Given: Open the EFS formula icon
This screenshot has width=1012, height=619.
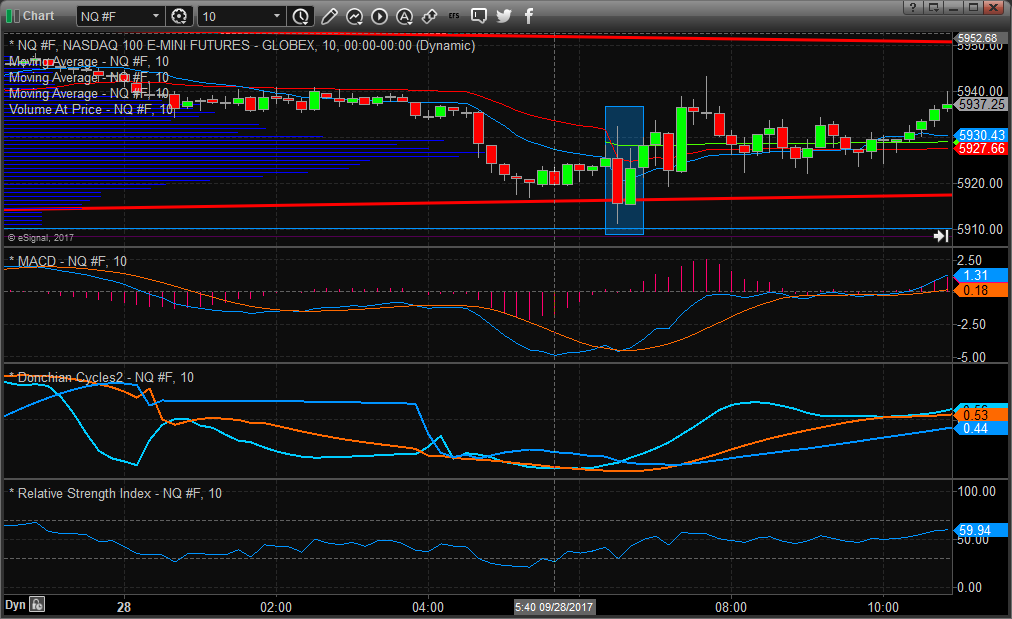Looking at the screenshot, I should click(x=455, y=16).
